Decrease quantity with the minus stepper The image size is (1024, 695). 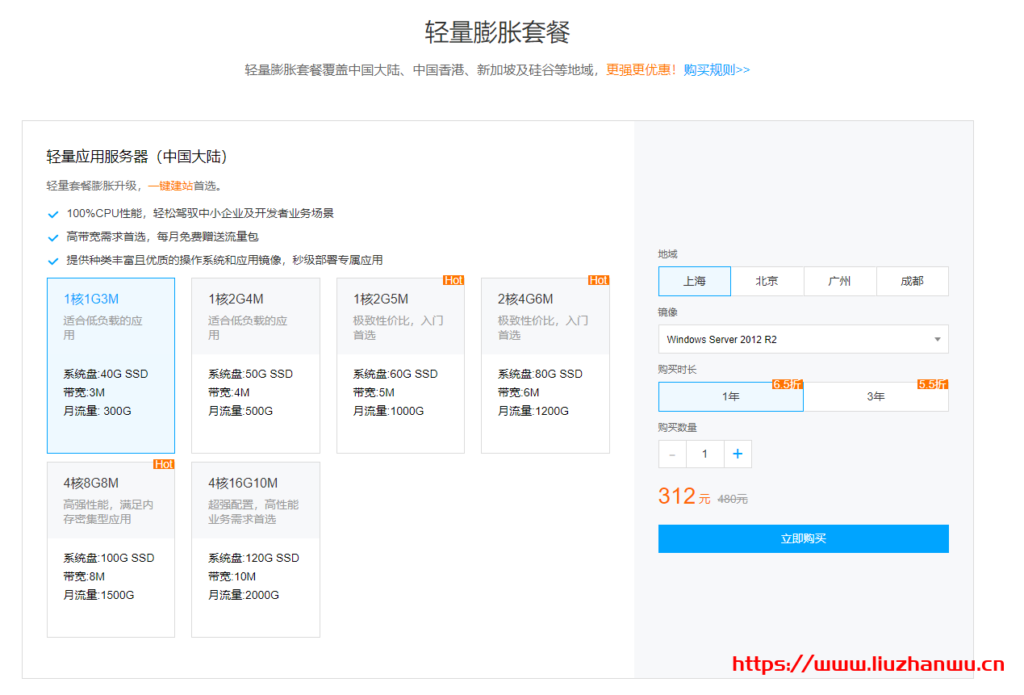pyautogui.click(x=671, y=453)
